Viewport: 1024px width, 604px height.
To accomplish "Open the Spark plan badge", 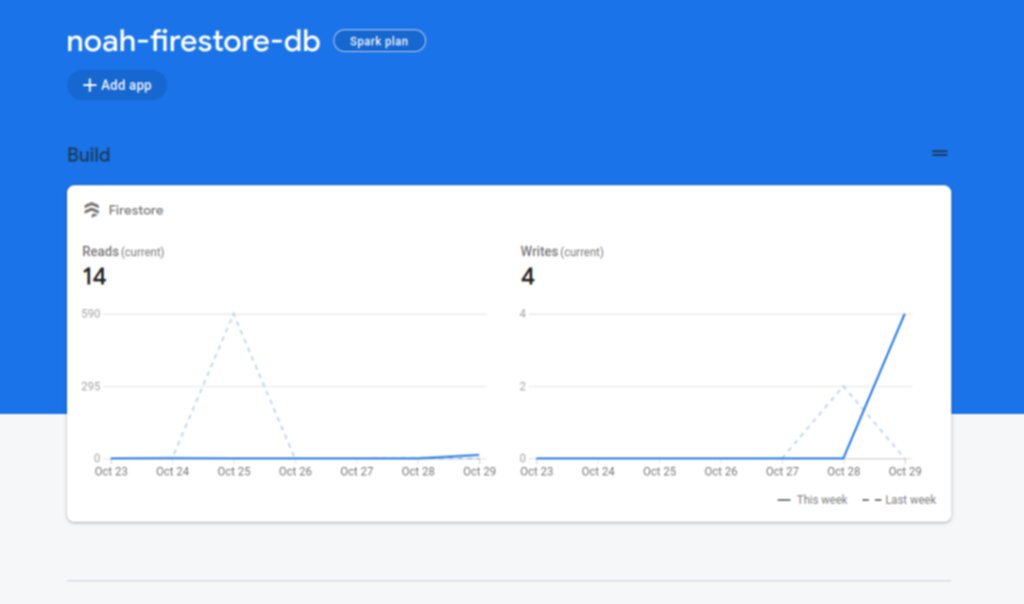I will 379,41.
